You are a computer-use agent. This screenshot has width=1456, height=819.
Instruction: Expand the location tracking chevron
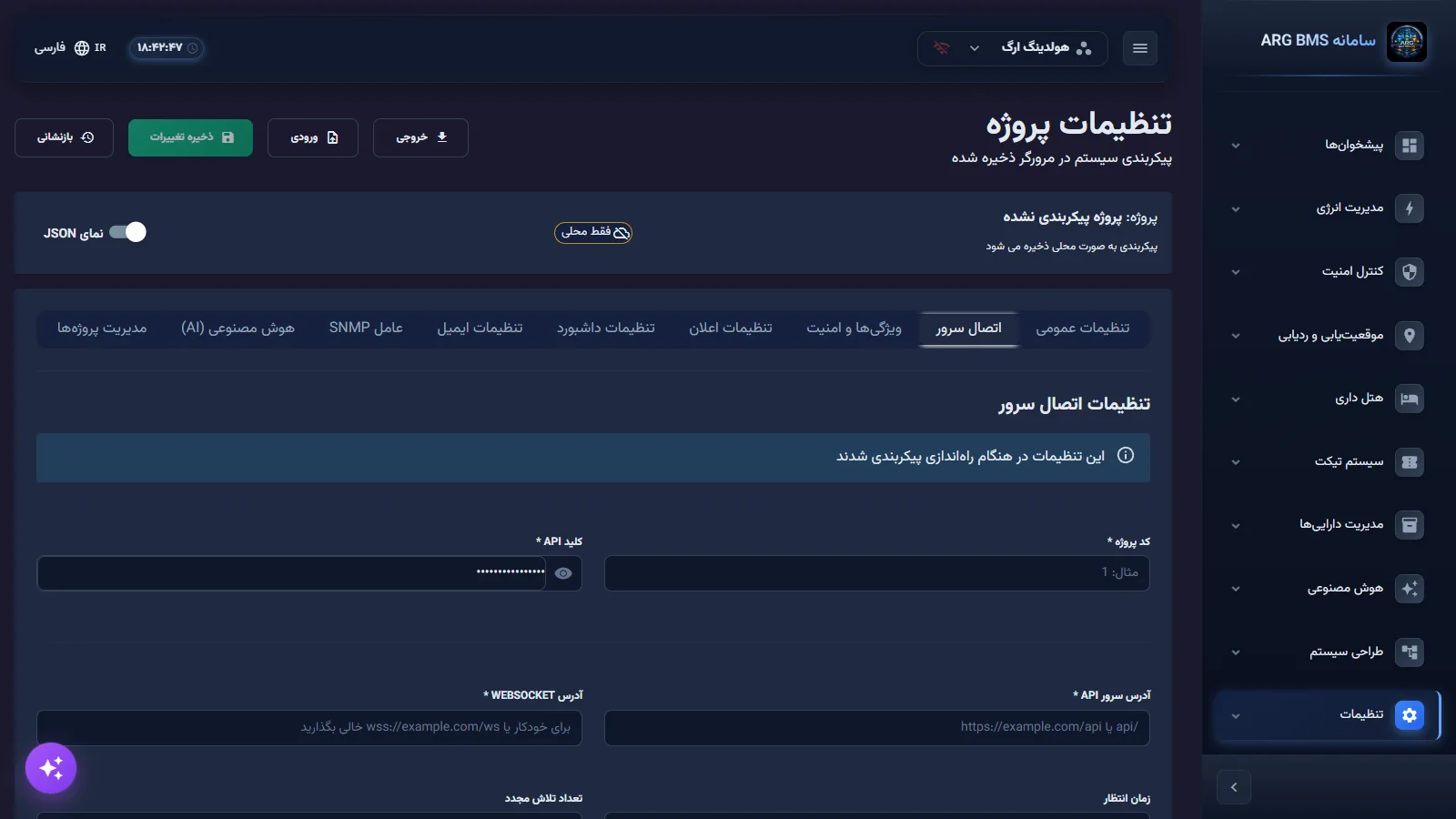point(1236,336)
